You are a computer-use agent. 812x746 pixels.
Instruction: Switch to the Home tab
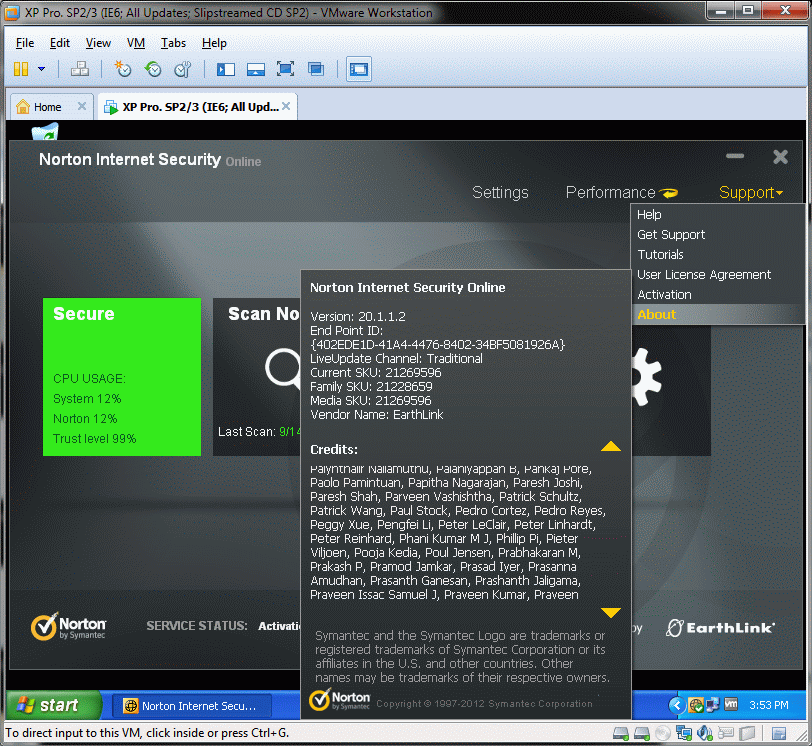pyautogui.click(x=47, y=107)
